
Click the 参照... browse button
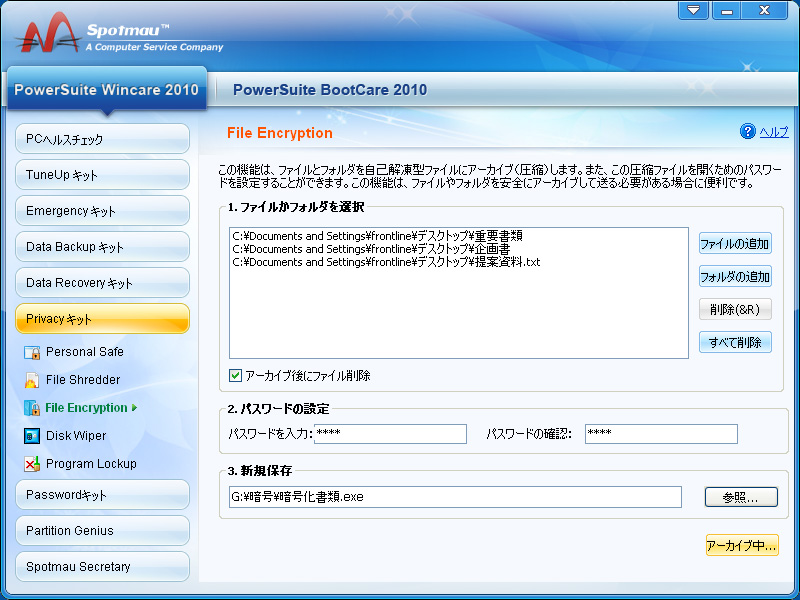741,497
